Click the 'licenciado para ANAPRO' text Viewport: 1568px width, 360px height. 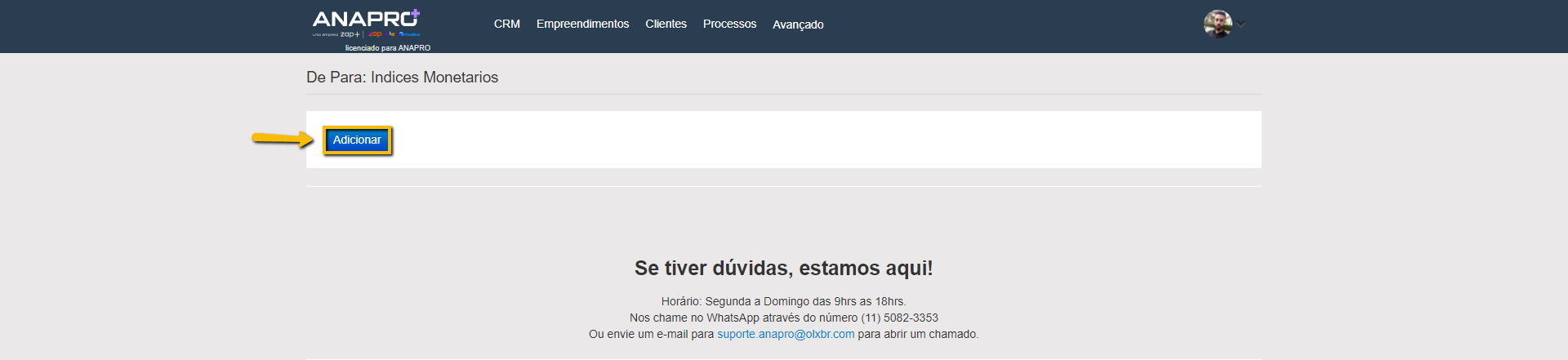point(387,48)
